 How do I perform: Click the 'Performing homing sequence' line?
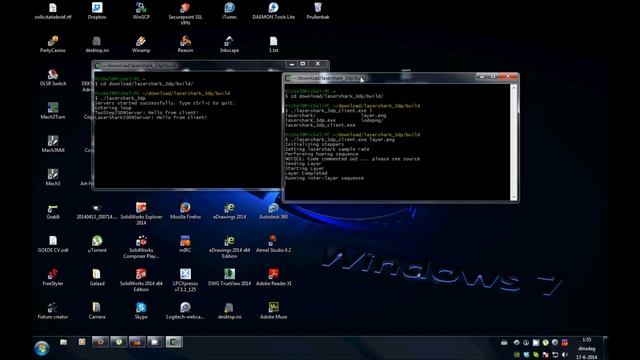click(321, 154)
